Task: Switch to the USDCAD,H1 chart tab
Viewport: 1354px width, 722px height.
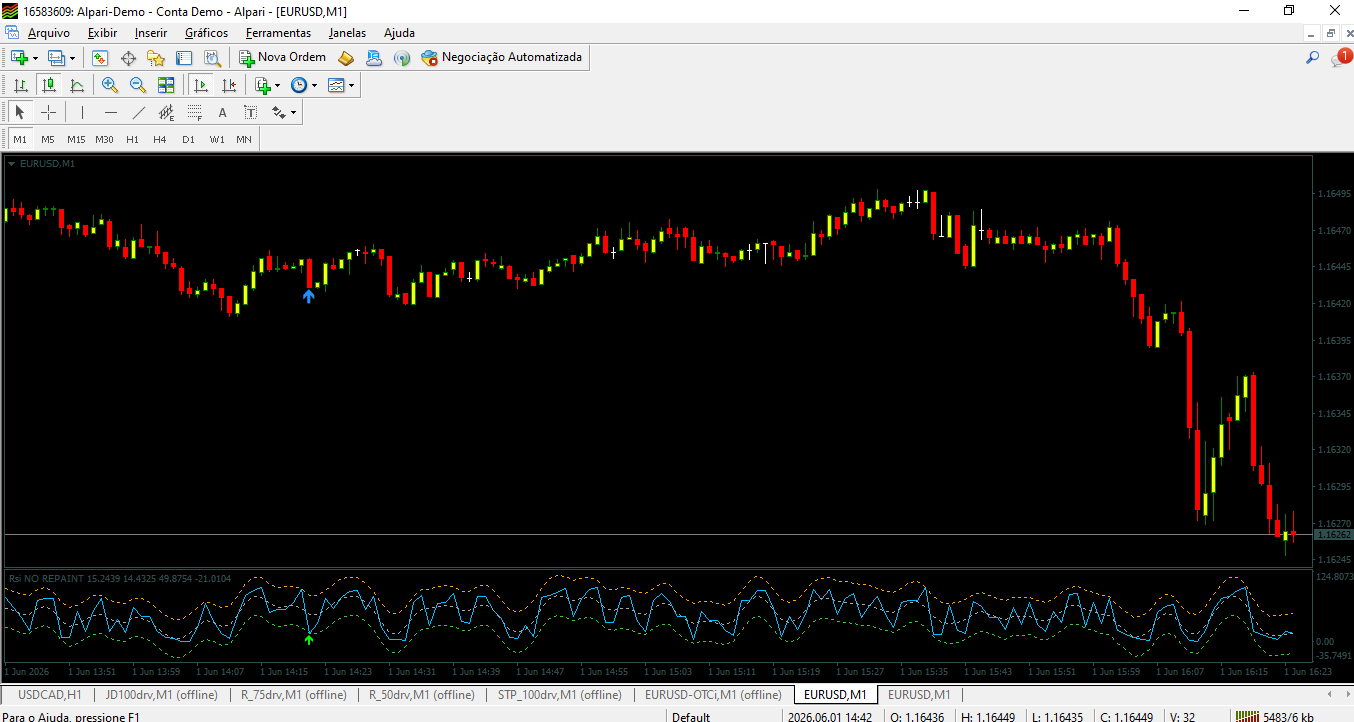Action: pos(50,694)
